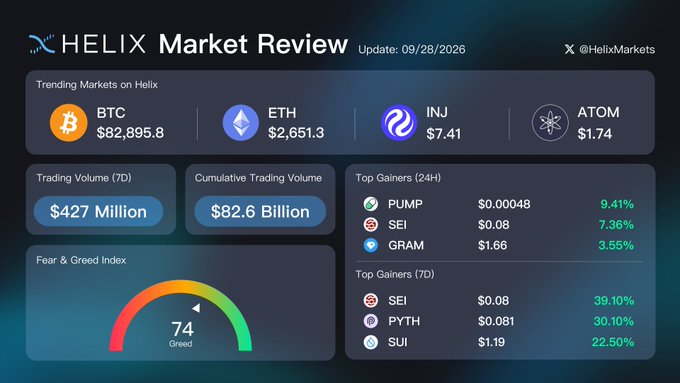Click the Fear & Greed Index heading
Screen dimensions: 680x383
point(81,260)
